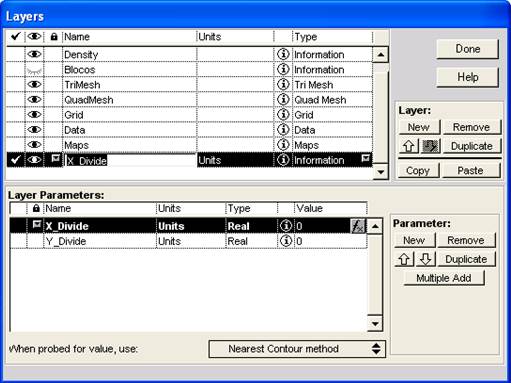Viewport: 511px width, 383px height.
Task: Hide the Data layer eye icon
Action: [34, 129]
